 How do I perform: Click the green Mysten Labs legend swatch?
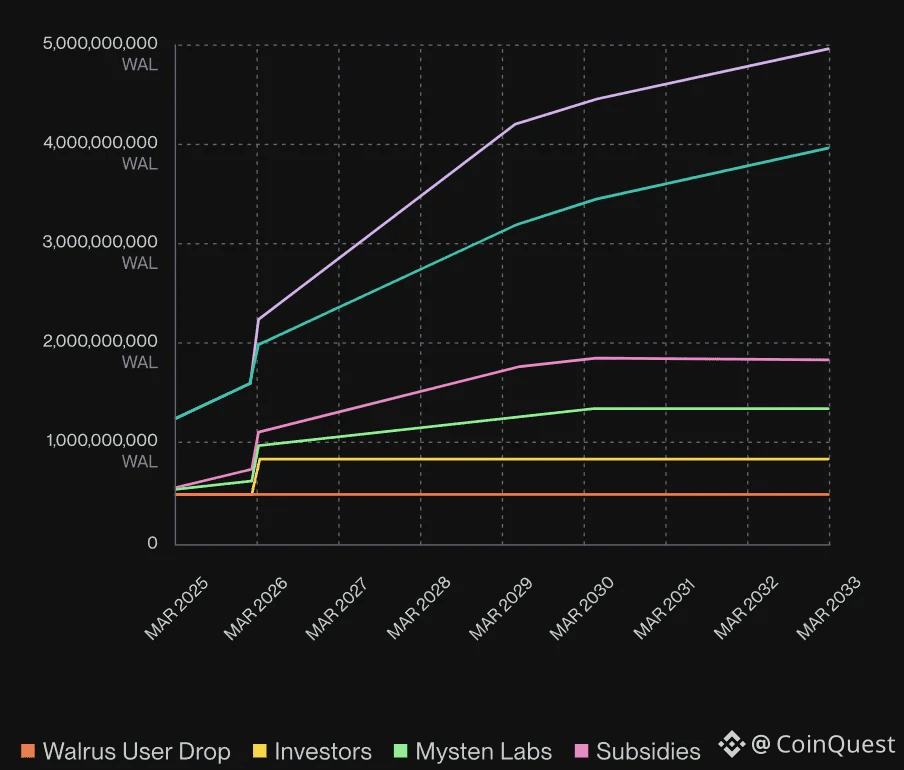pos(400,751)
